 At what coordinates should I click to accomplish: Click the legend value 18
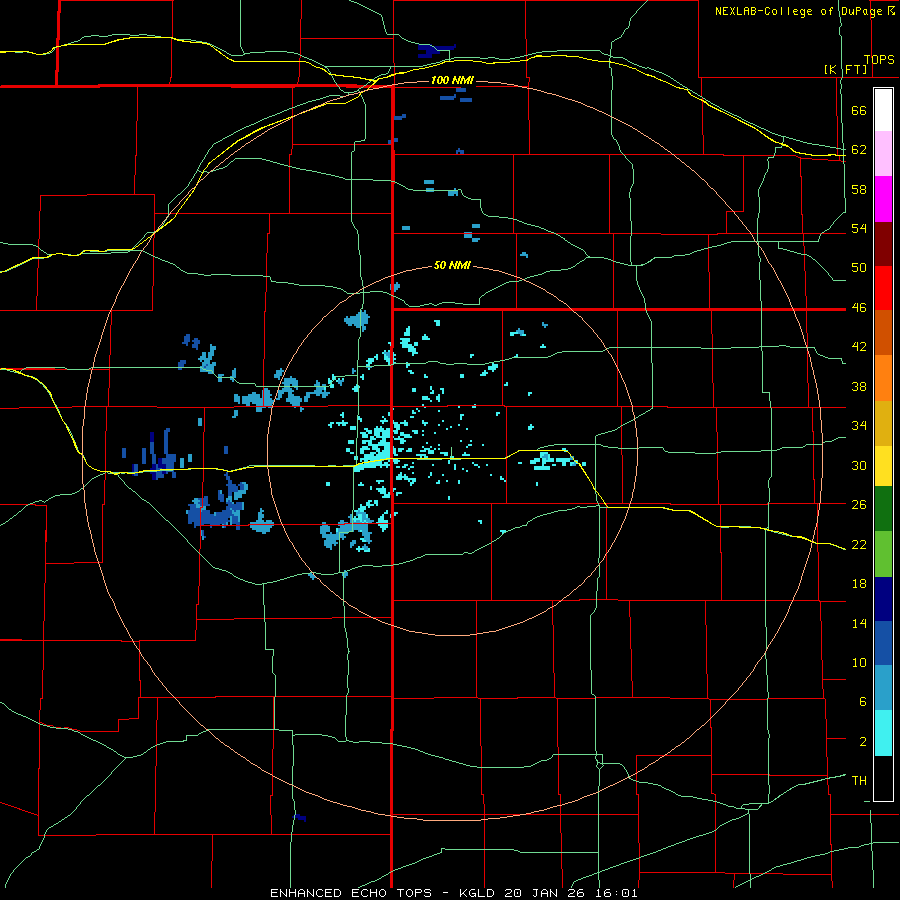tap(859, 584)
